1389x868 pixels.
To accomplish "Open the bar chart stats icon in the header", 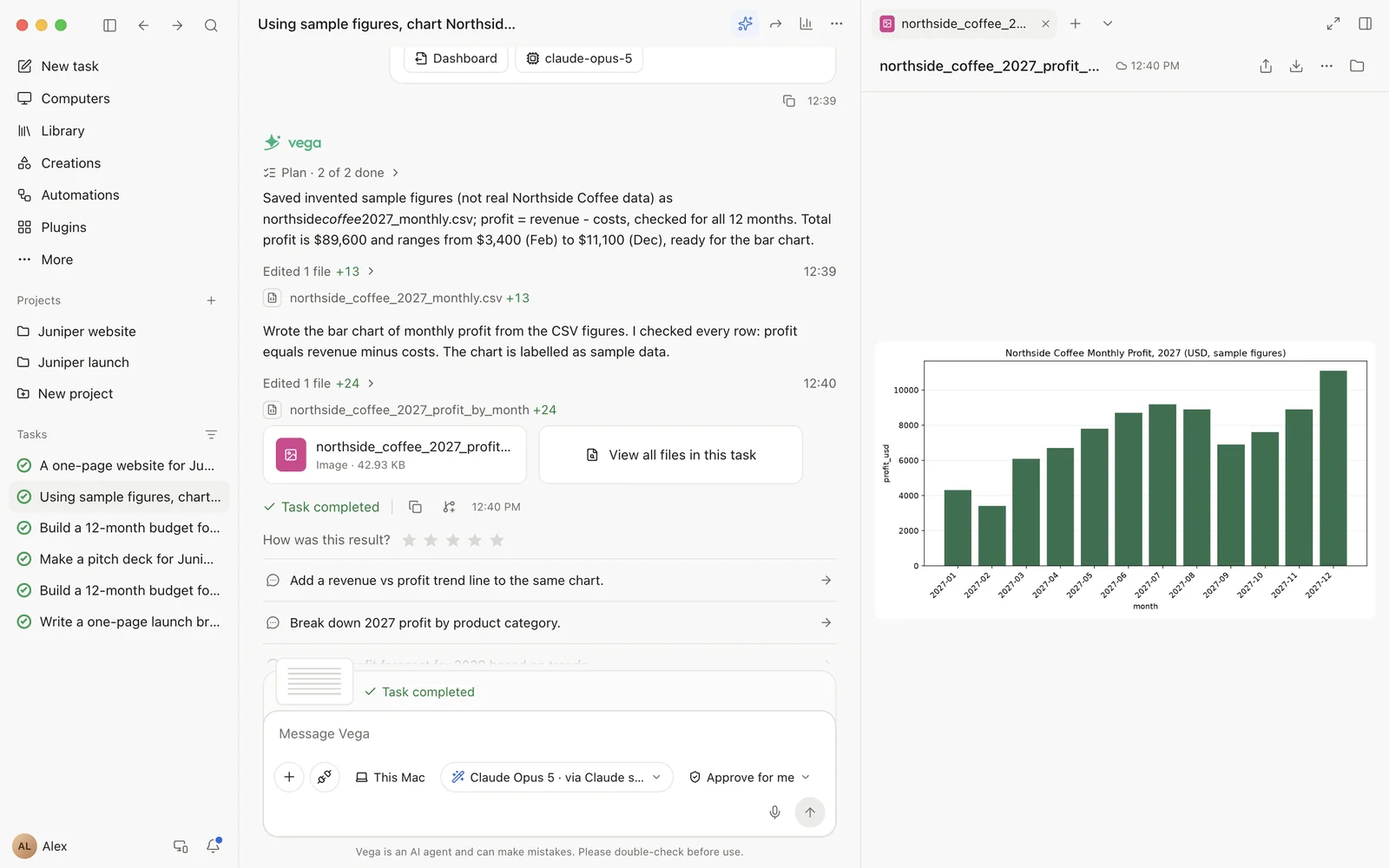I will click(806, 23).
